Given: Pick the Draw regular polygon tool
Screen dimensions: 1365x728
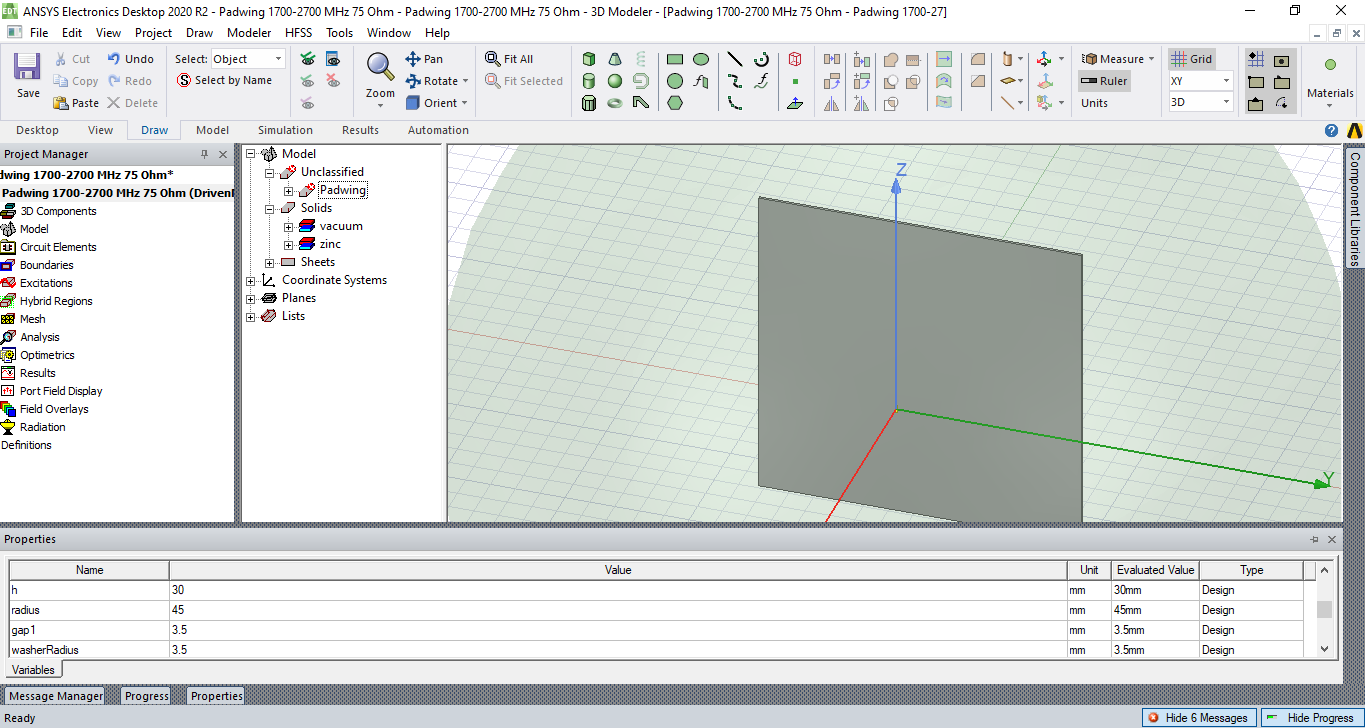Looking at the screenshot, I should [675, 103].
